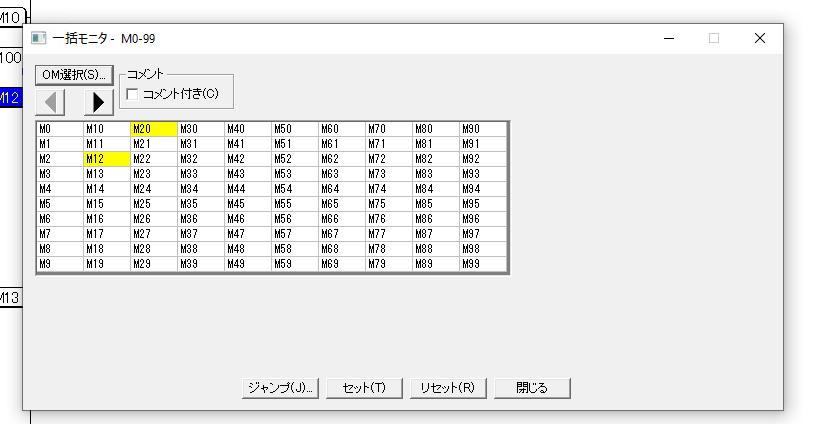Pick the M90 cell
830x424 pixels.
[483, 129]
